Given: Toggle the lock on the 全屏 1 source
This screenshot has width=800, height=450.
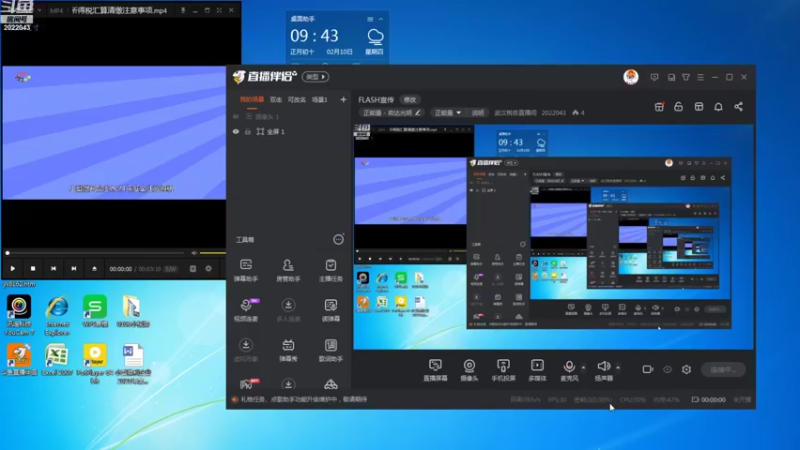Looking at the screenshot, I should coord(247,132).
